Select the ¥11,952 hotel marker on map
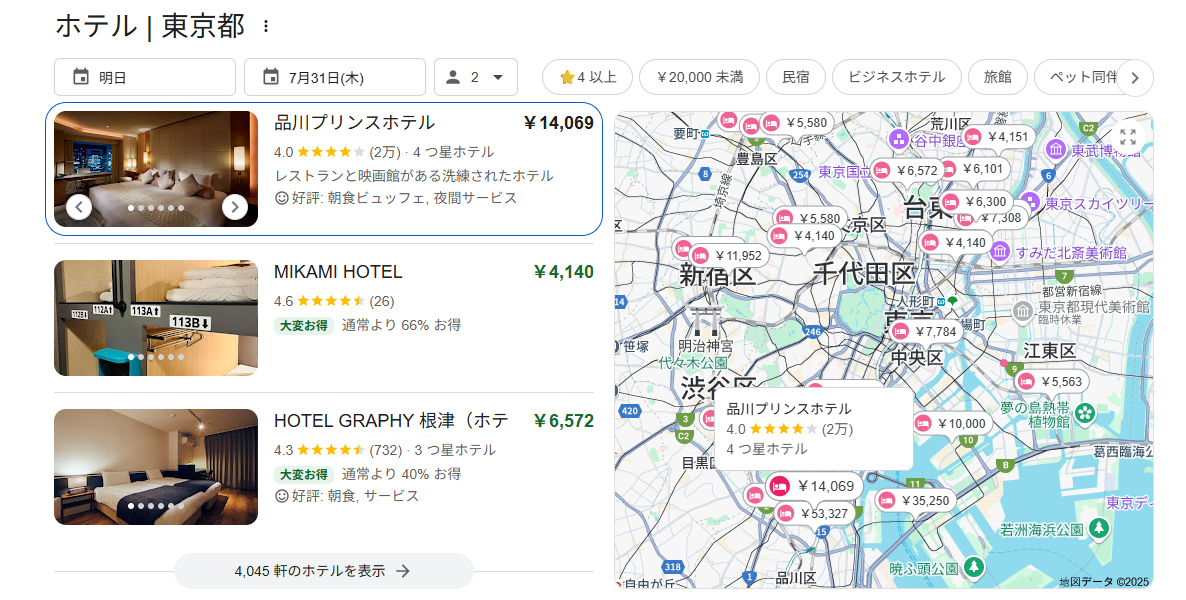 pyautogui.click(x=728, y=256)
